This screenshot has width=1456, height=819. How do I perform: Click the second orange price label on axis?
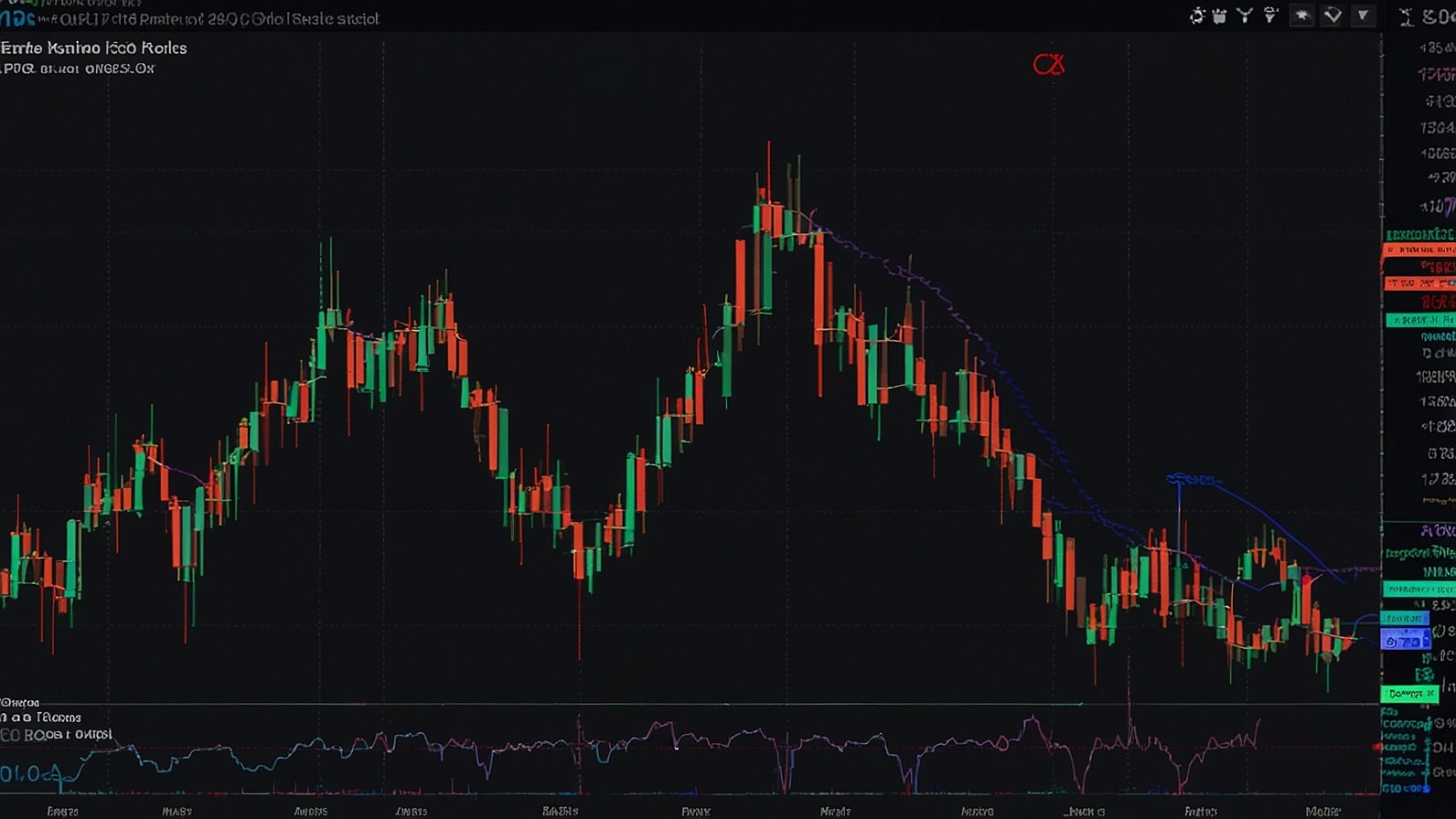click(1419, 283)
